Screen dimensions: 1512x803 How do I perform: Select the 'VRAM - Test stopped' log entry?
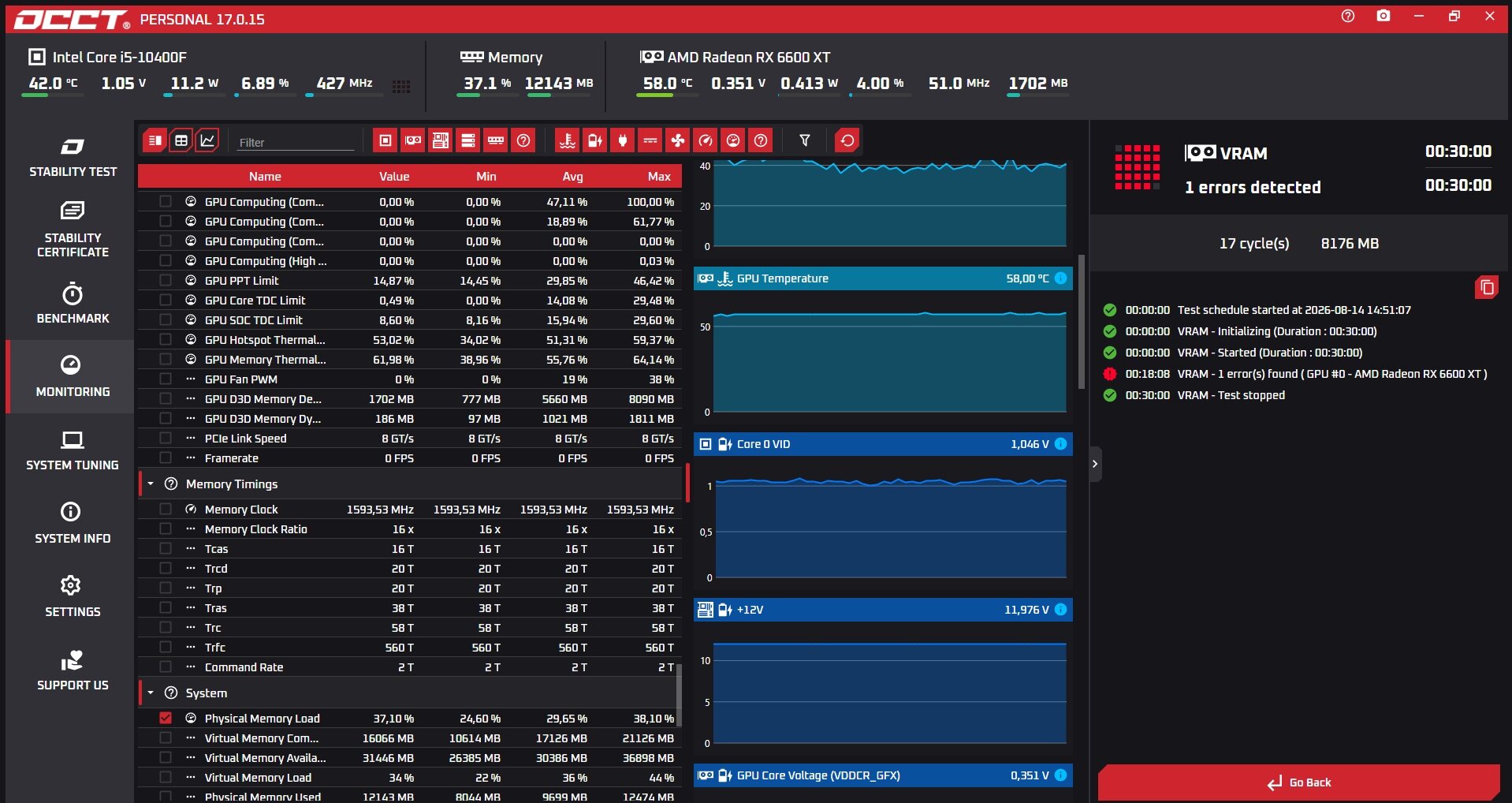click(1195, 395)
